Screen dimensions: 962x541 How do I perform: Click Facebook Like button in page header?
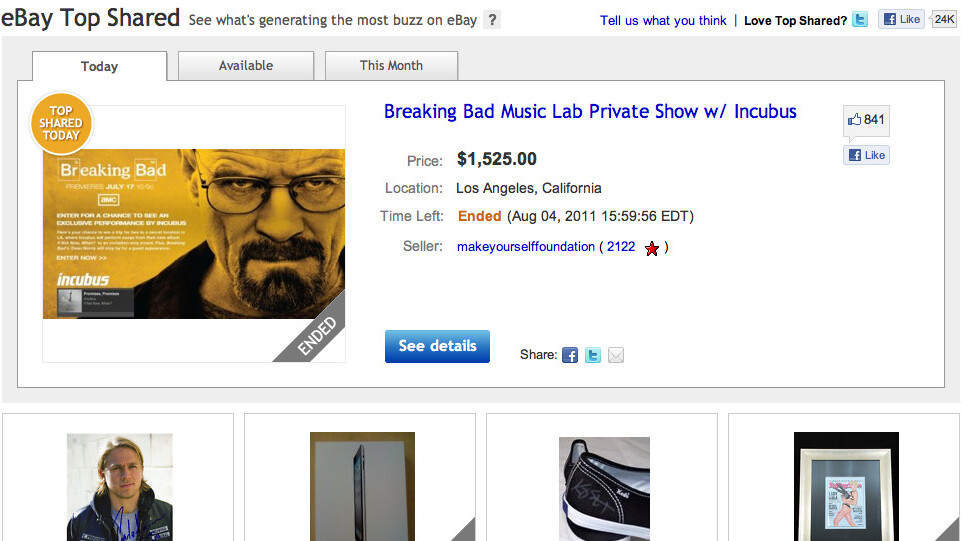coord(901,19)
